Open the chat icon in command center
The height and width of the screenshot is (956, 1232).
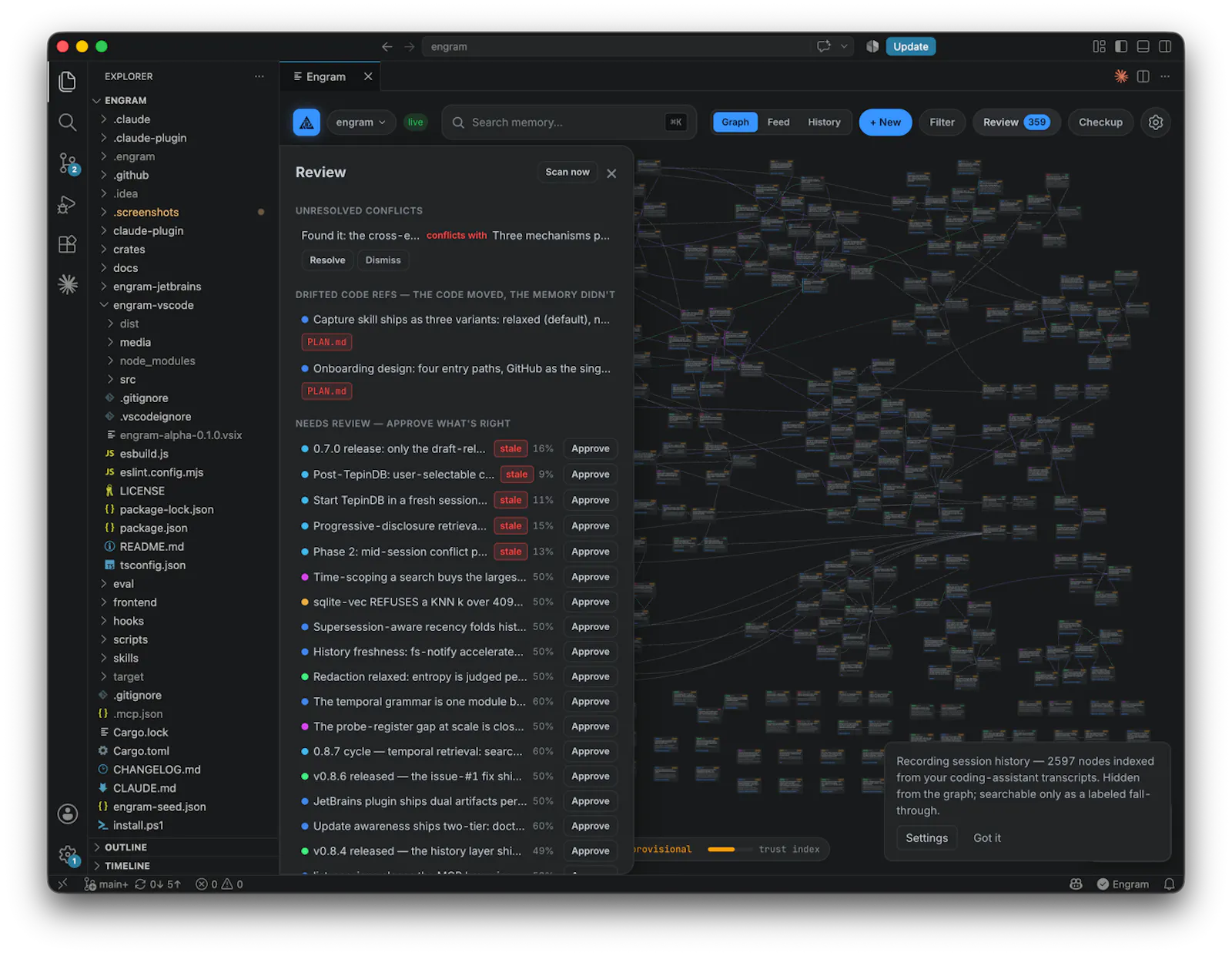click(x=824, y=47)
